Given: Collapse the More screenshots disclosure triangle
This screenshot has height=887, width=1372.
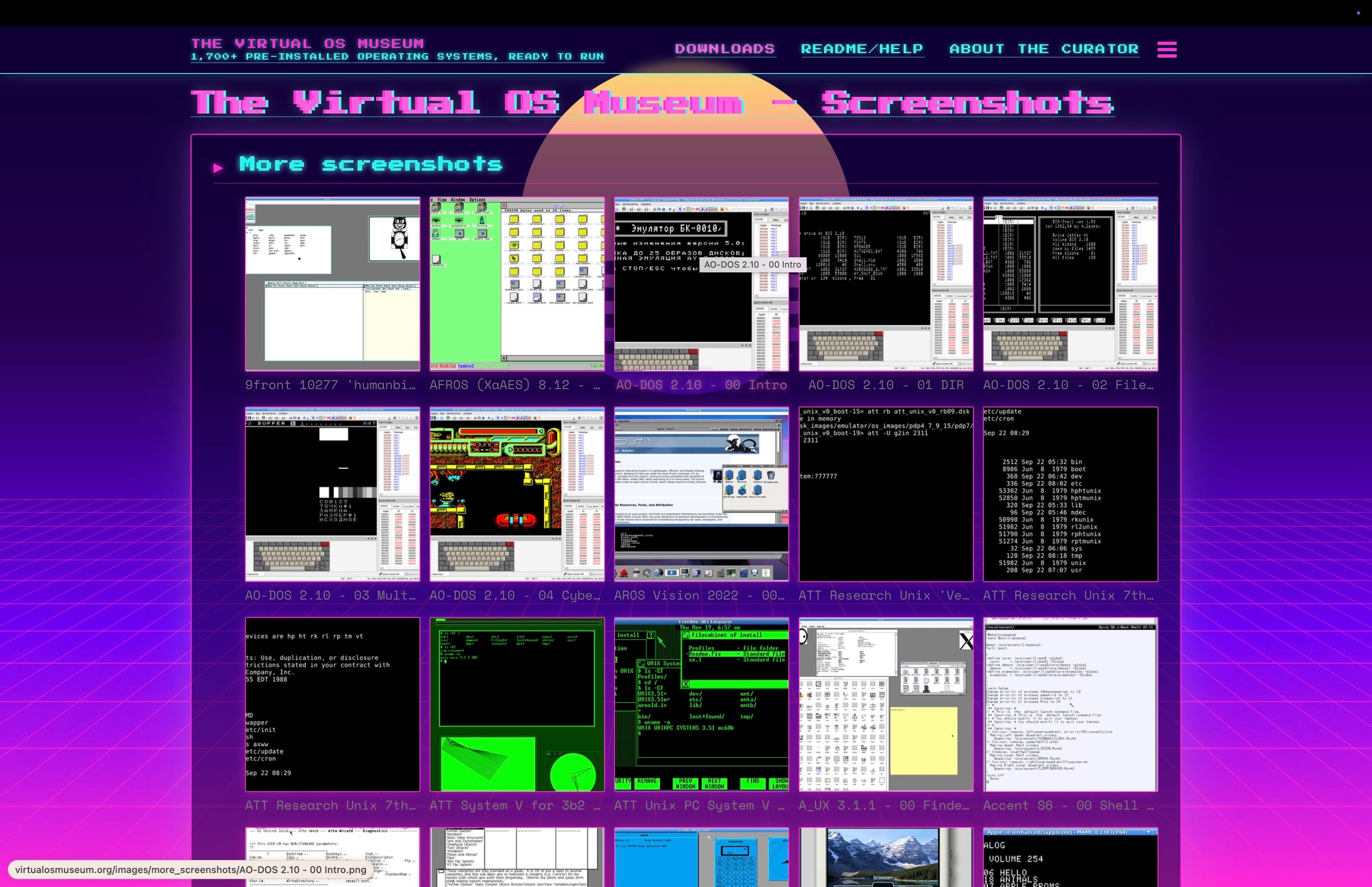Looking at the screenshot, I should coord(218,168).
